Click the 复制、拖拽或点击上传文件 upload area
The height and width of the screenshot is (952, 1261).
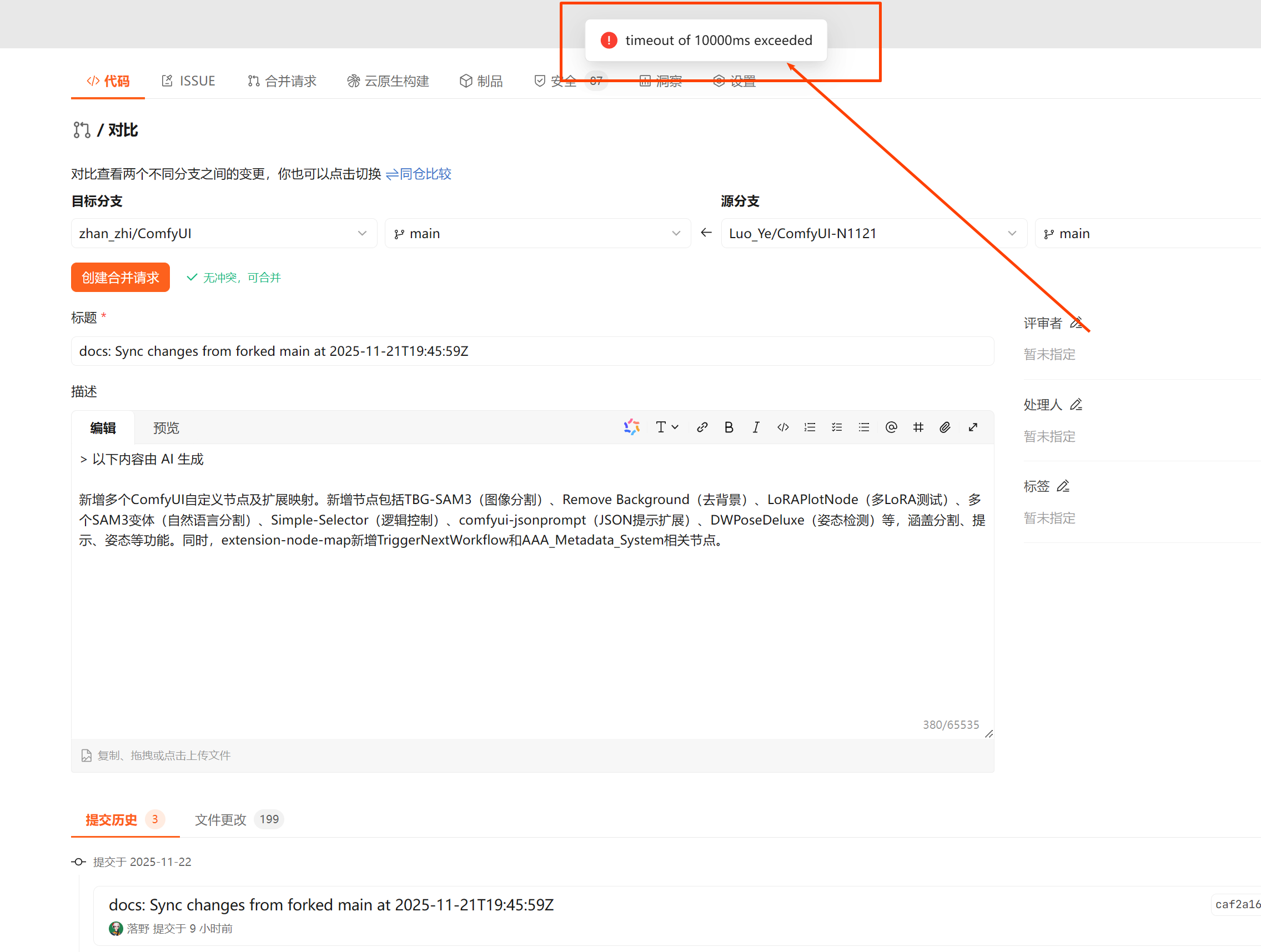pos(532,755)
